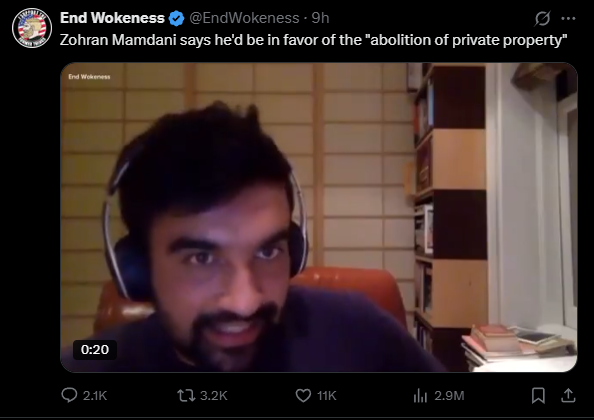594x420 pixels.
Task: Click the blue verified checkmark badge
Action: 176,18
